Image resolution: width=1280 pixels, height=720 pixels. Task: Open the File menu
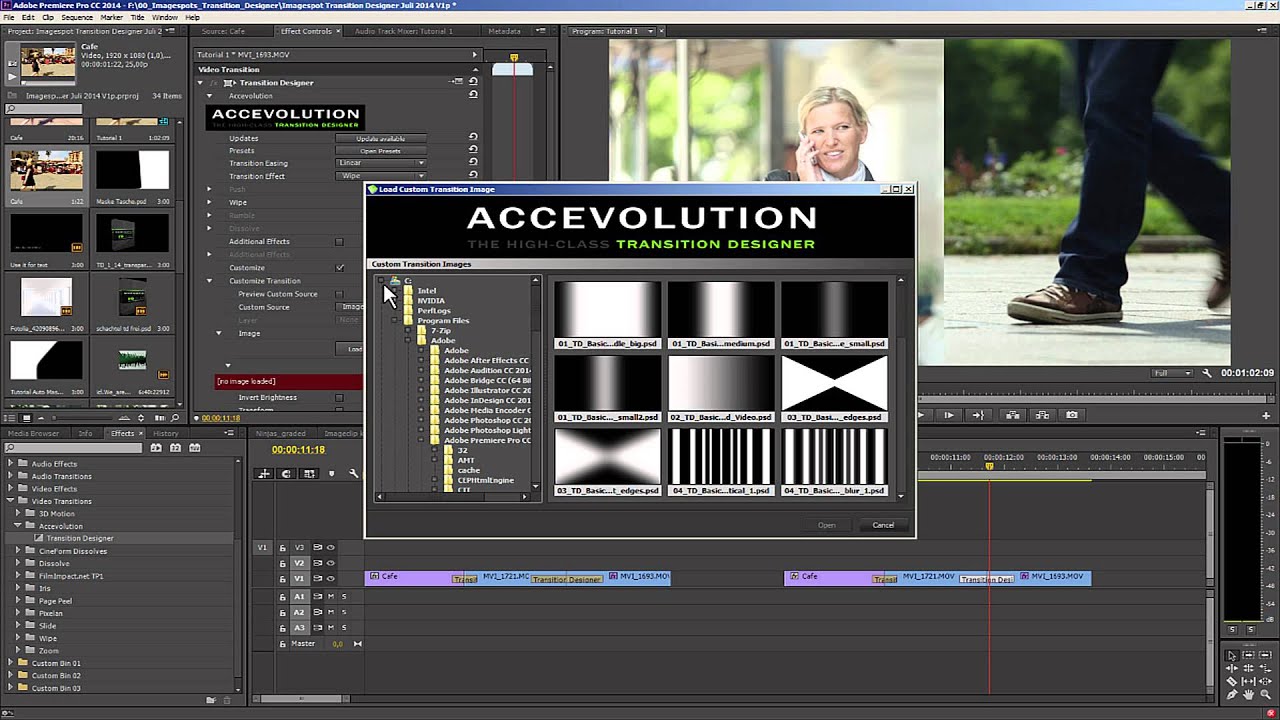[x=10, y=17]
